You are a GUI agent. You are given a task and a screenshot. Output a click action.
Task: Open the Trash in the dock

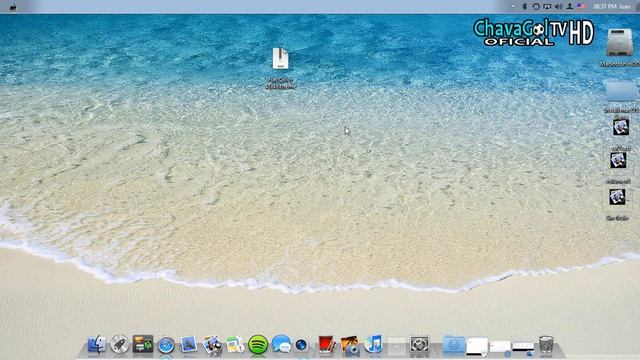(546, 344)
